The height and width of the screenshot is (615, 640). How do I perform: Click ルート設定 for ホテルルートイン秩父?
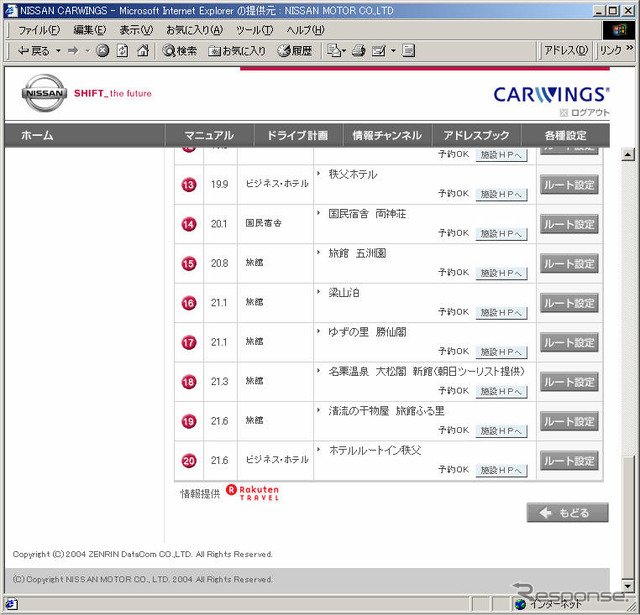(x=569, y=461)
